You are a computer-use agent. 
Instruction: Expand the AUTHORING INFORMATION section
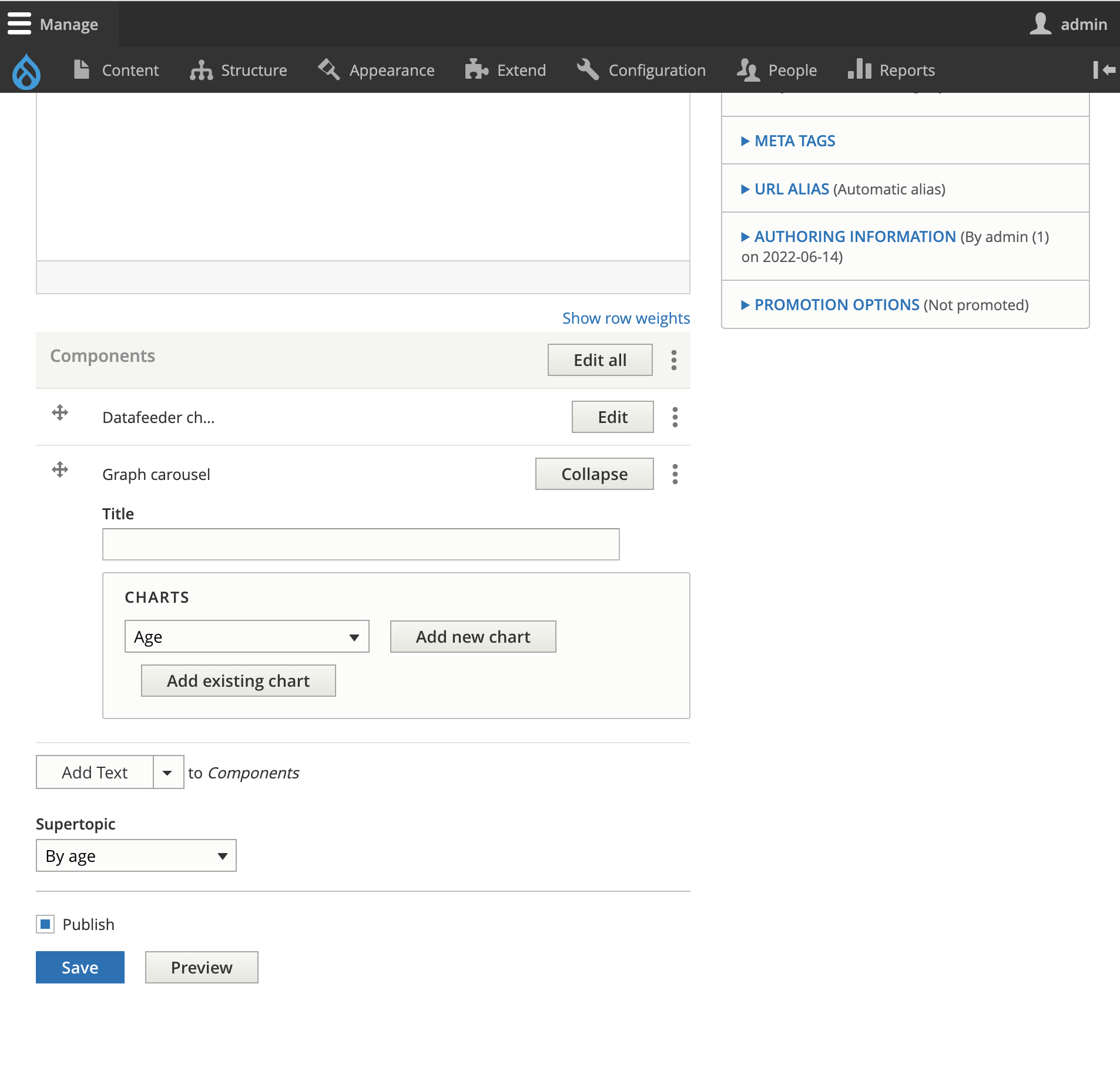coord(855,236)
